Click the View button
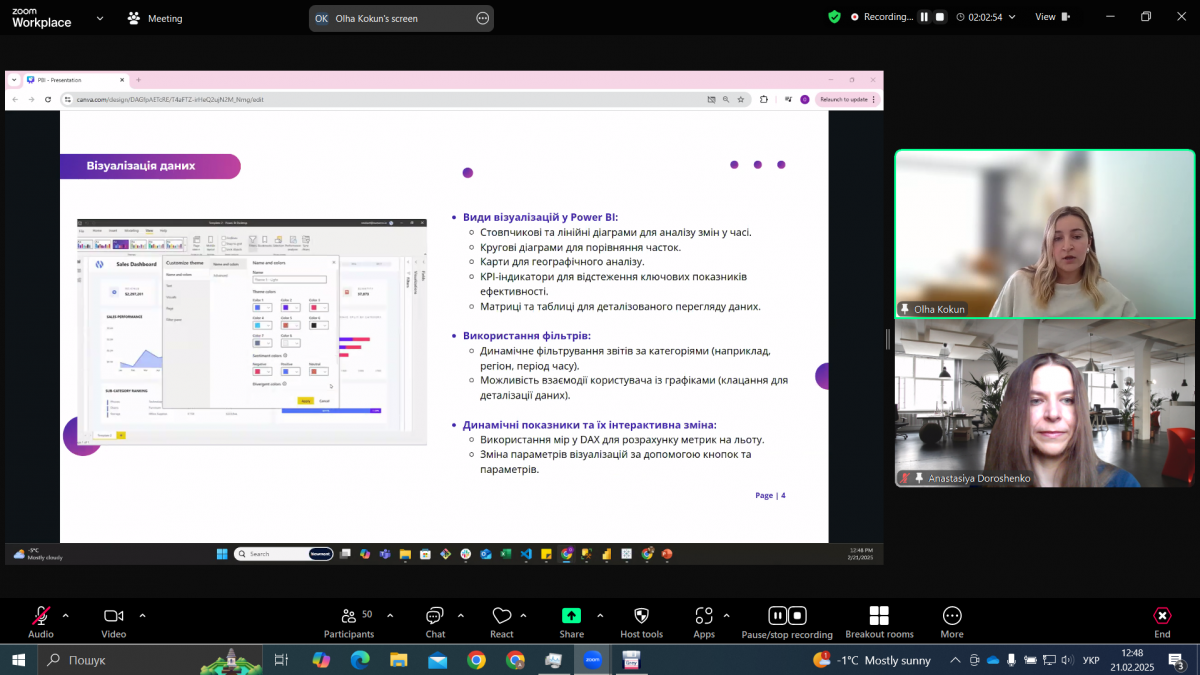1200x675 pixels. pos(1050,17)
